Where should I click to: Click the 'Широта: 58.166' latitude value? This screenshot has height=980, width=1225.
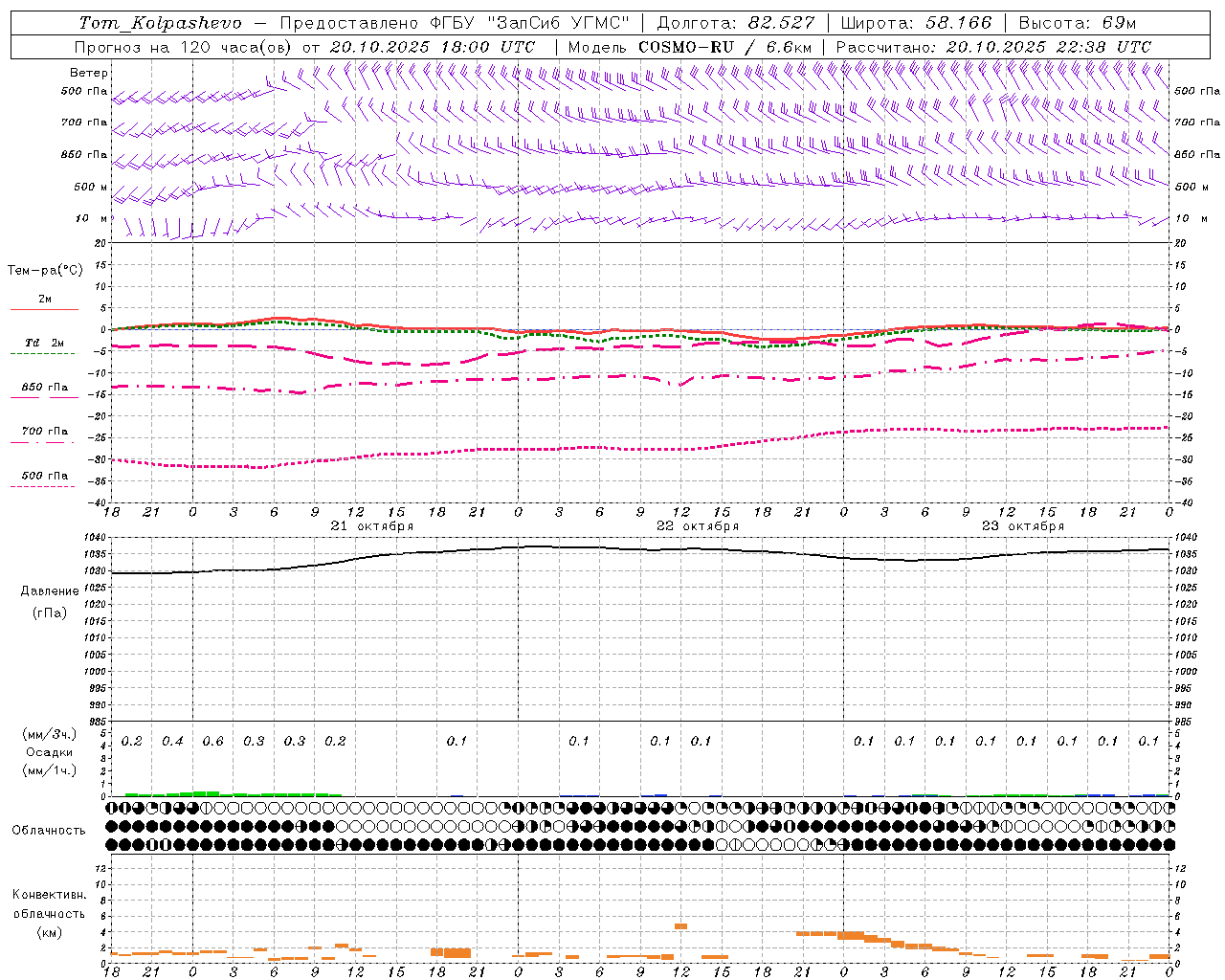coord(917,23)
